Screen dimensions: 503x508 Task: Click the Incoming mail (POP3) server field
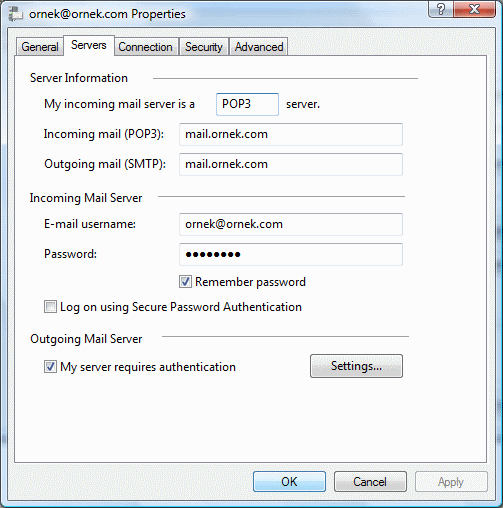291,134
